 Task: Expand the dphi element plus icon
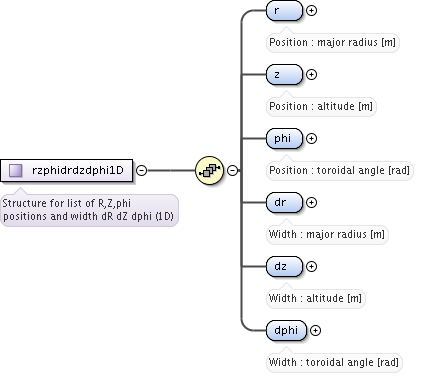315,330
